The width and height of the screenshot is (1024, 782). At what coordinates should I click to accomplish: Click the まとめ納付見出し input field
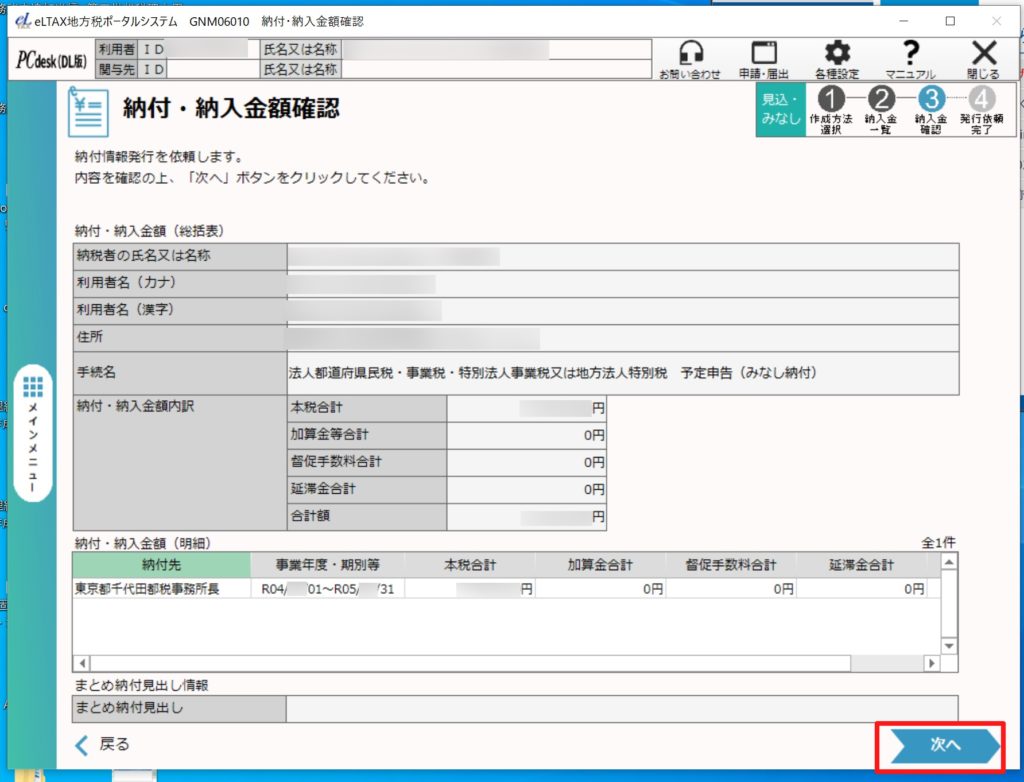621,709
